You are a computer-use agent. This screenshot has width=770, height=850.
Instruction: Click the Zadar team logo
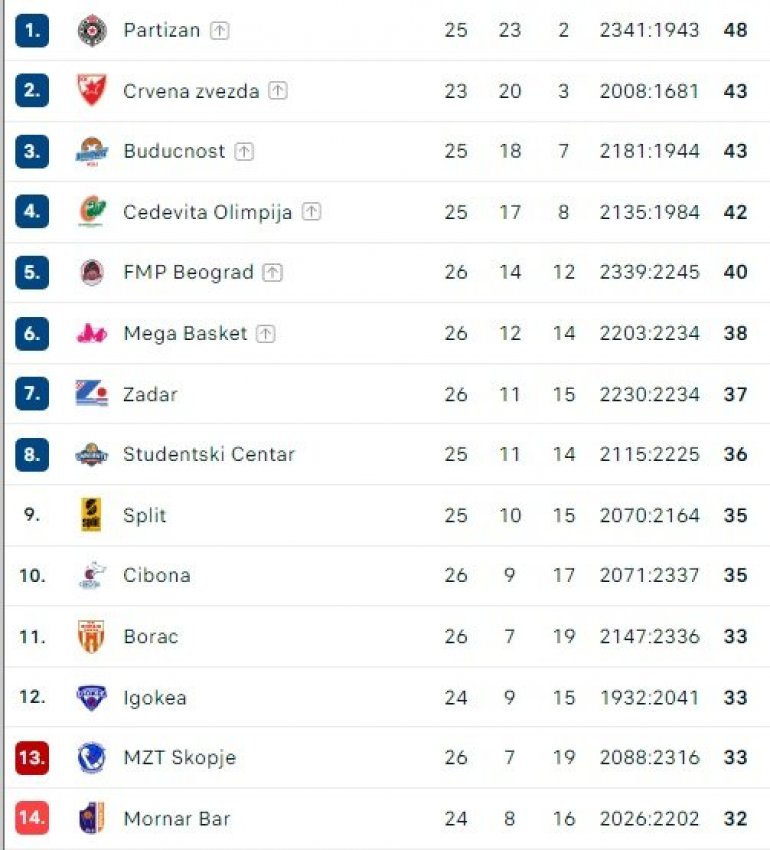coord(92,394)
